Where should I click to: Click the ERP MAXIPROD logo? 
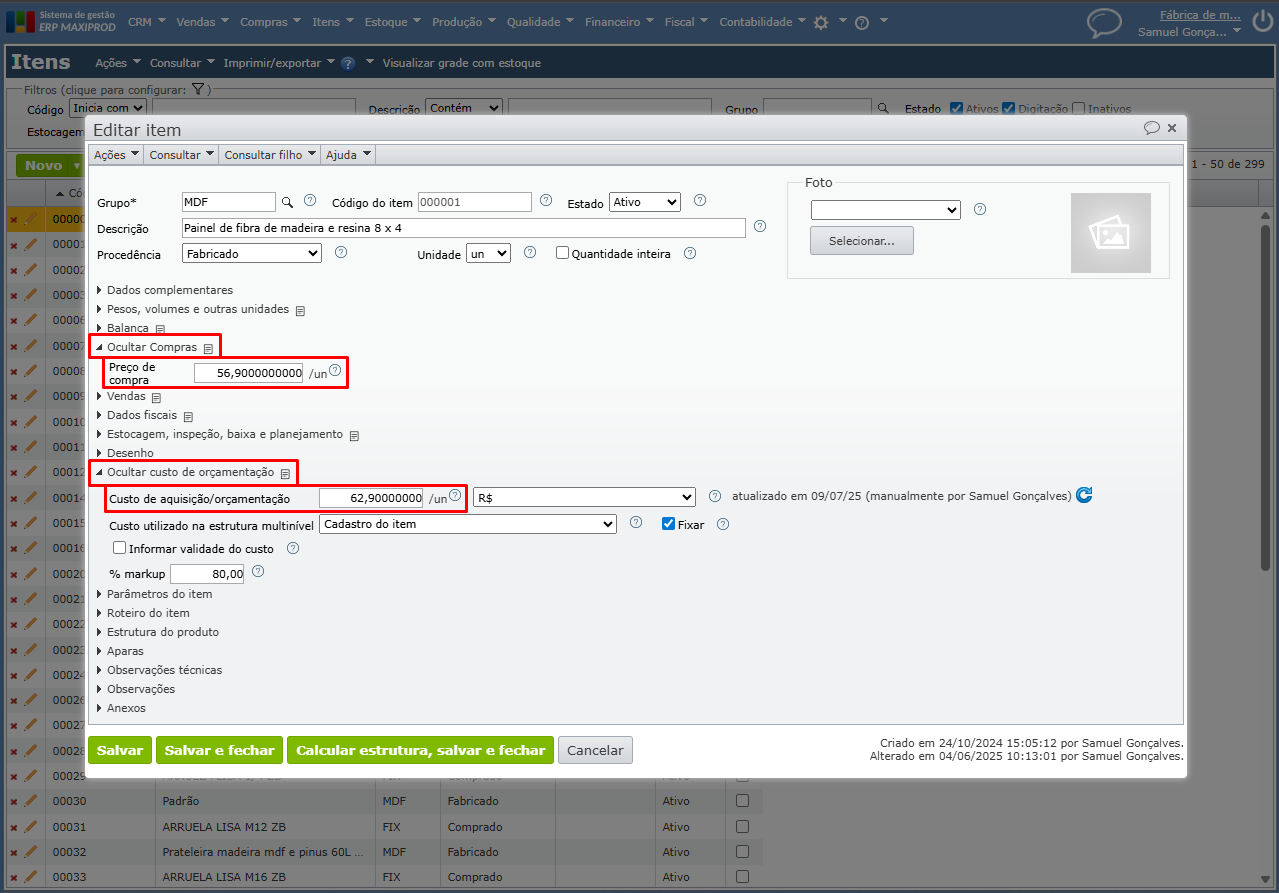(x=60, y=21)
